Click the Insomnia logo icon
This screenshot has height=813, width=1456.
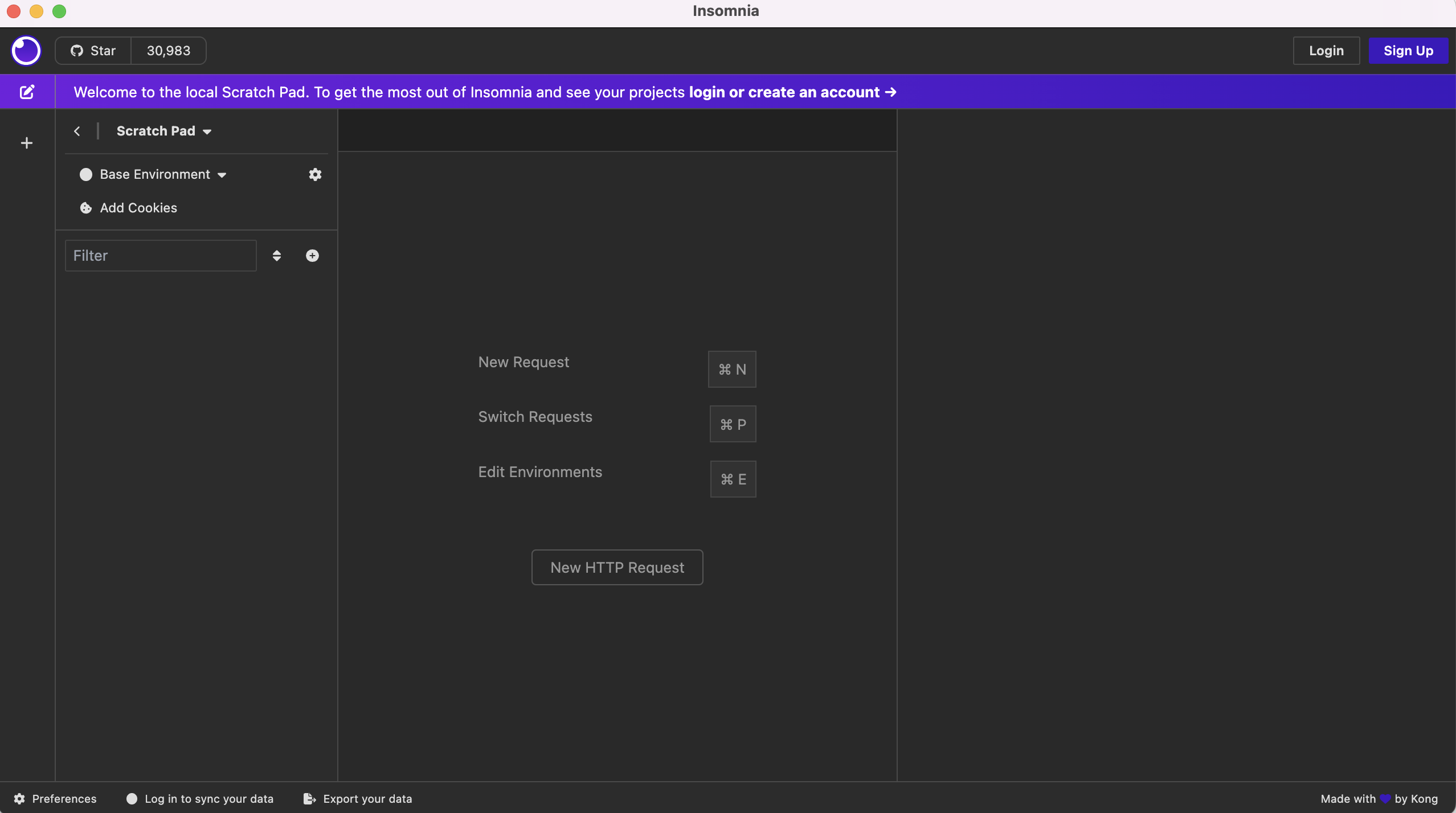click(x=26, y=51)
